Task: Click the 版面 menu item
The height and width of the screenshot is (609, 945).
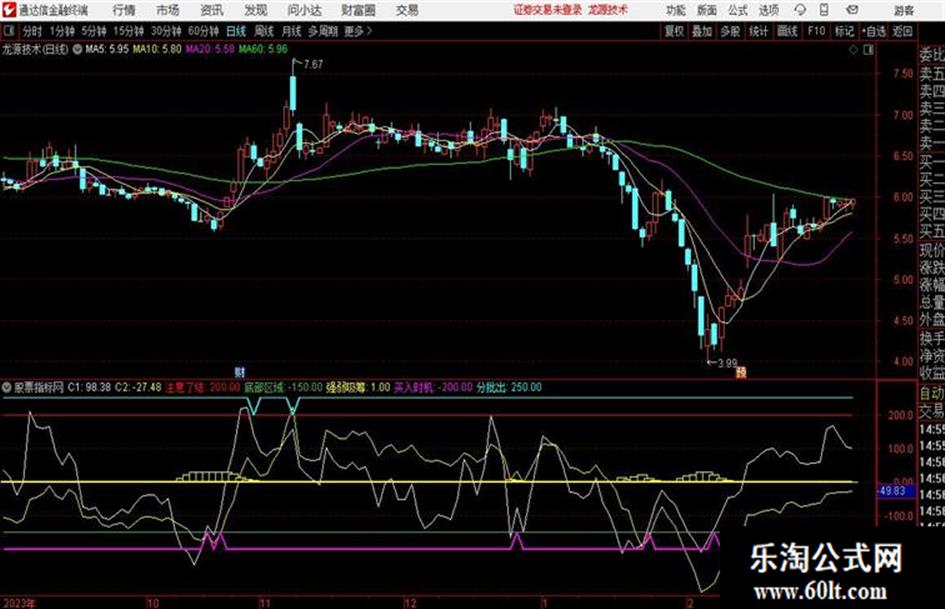Action: click(x=707, y=10)
